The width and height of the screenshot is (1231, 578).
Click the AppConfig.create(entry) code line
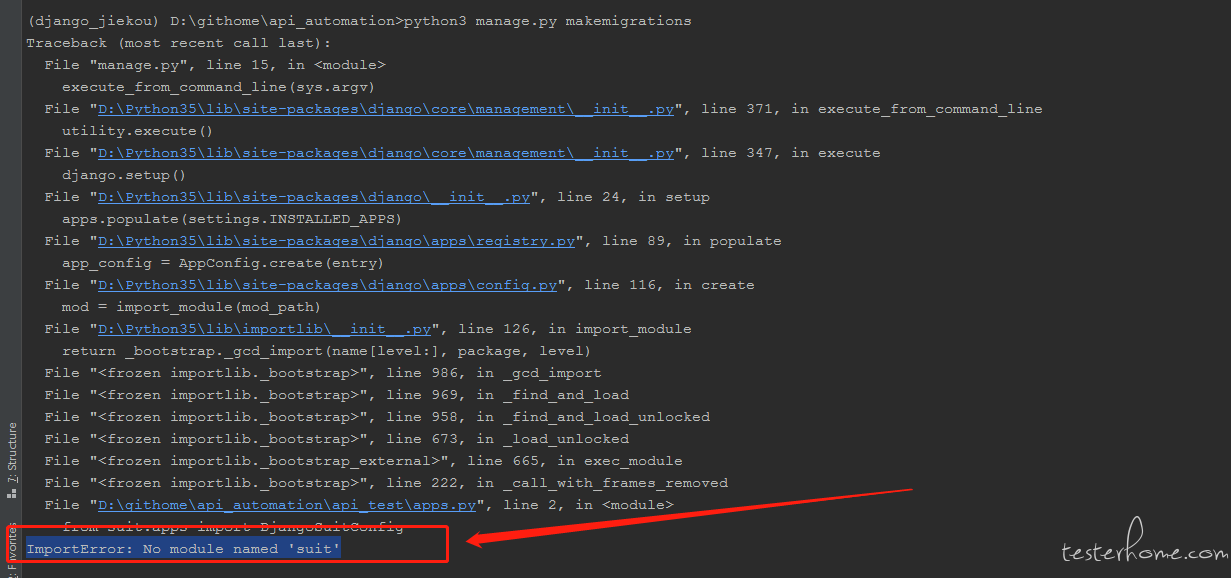pyautogui.click(x=222, y=263)
